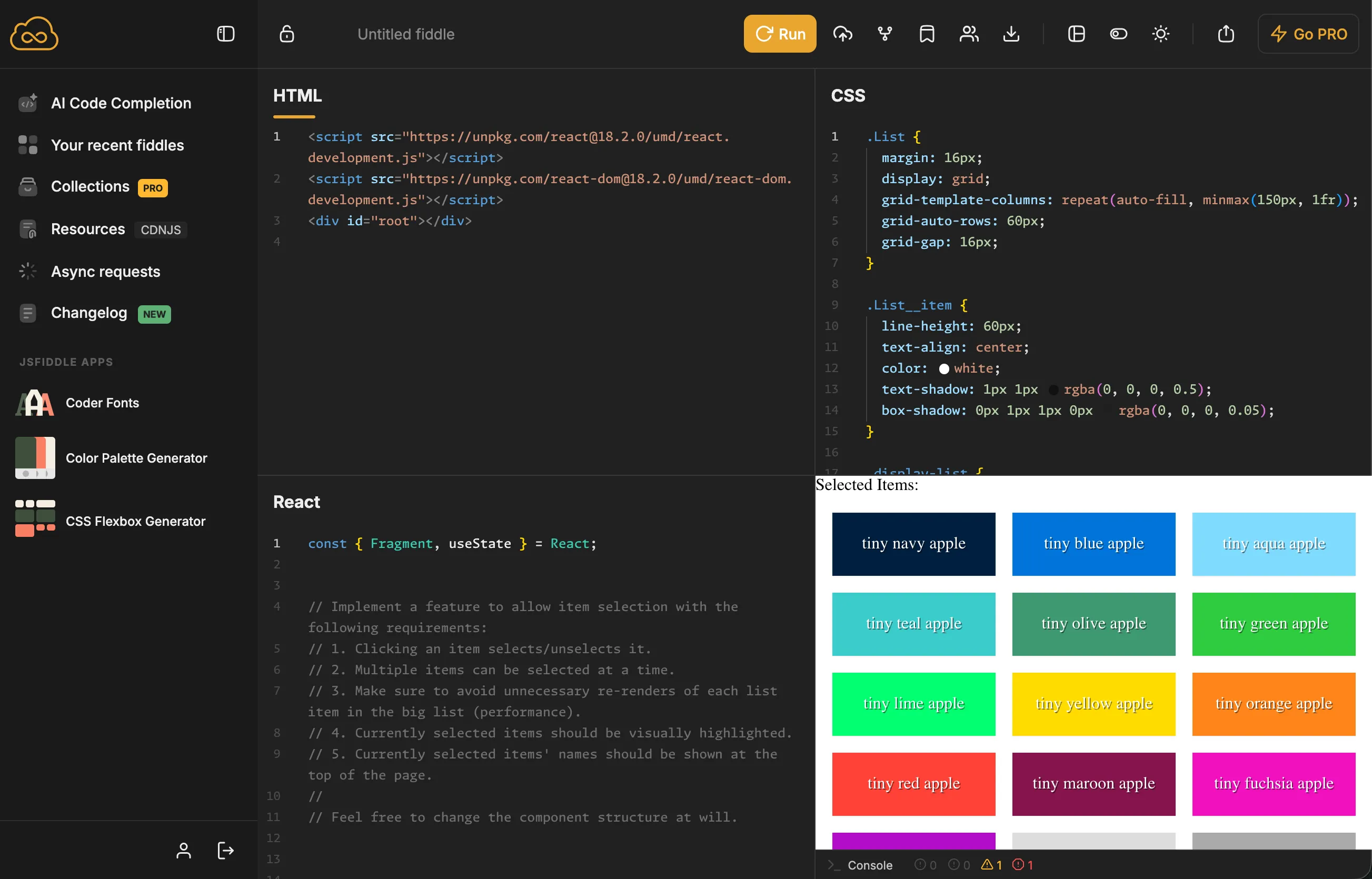Screen dimensions: 1372x879
Task: Click the privacy lock icon
Action: click(x=286, y=34)
